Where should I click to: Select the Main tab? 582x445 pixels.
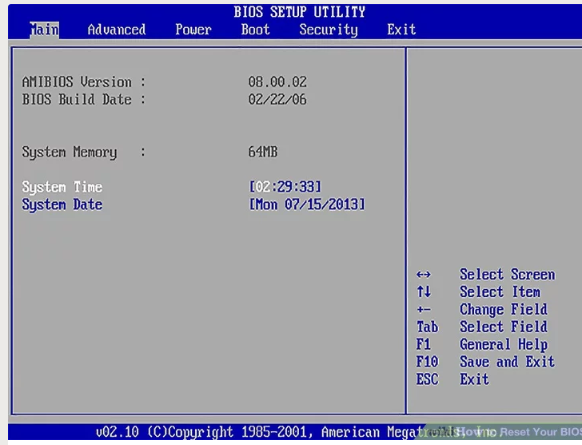tap(44, 29)
